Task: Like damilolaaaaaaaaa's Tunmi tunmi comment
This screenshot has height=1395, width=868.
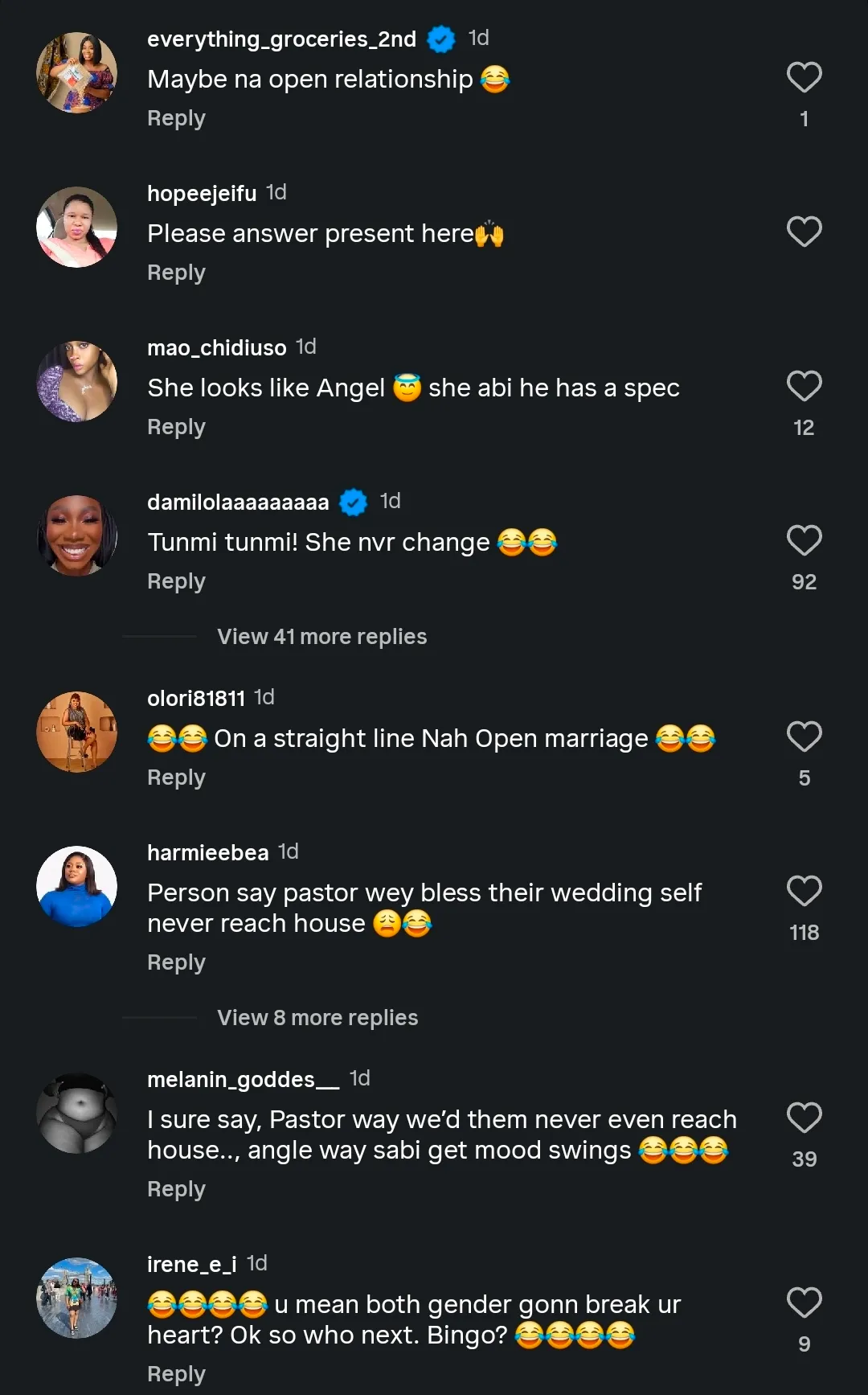Action: tap(804, 541)
